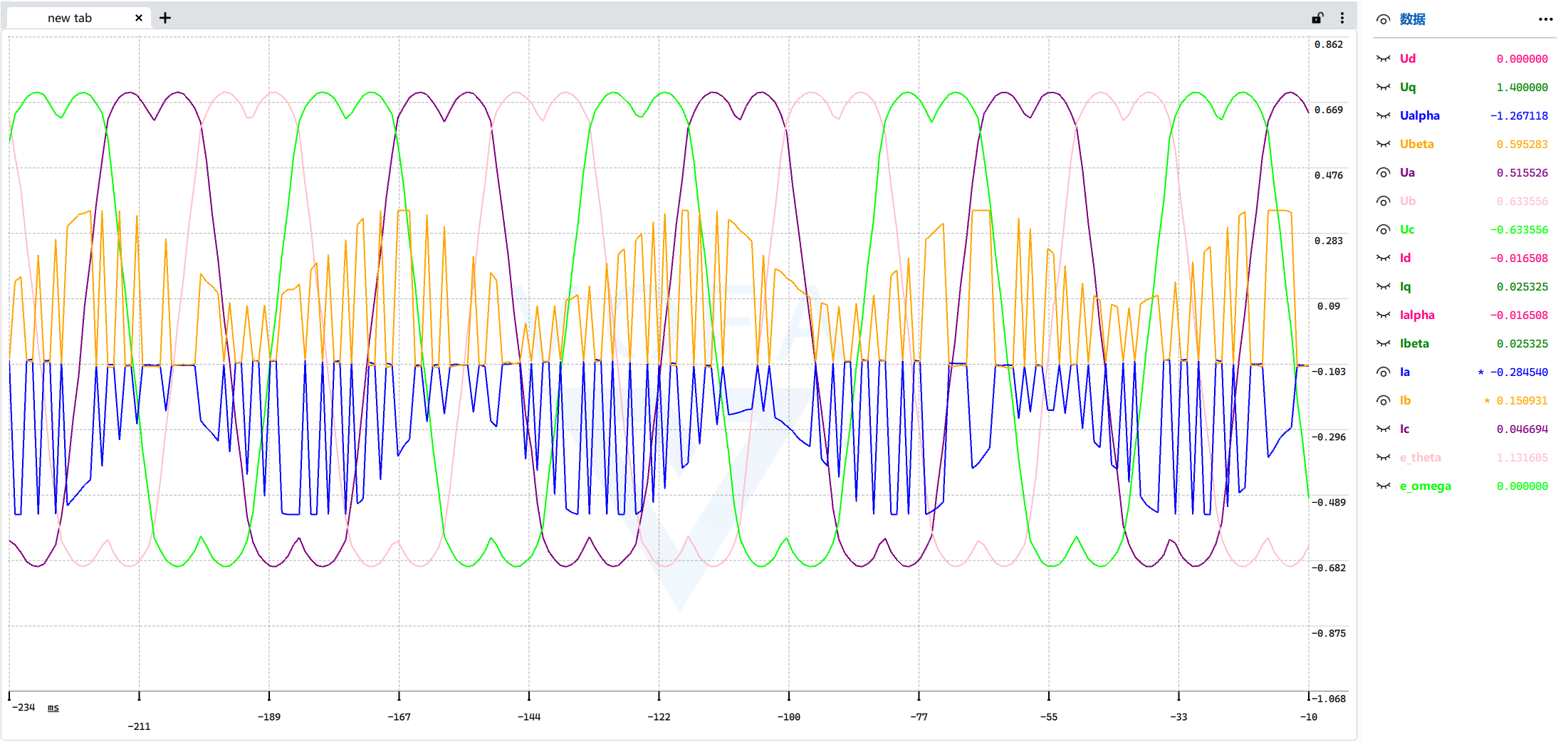The height and width of the screenshot is (742, 1568).
Task: Hide the Ua channel trace
Action: pos(1383,172)
